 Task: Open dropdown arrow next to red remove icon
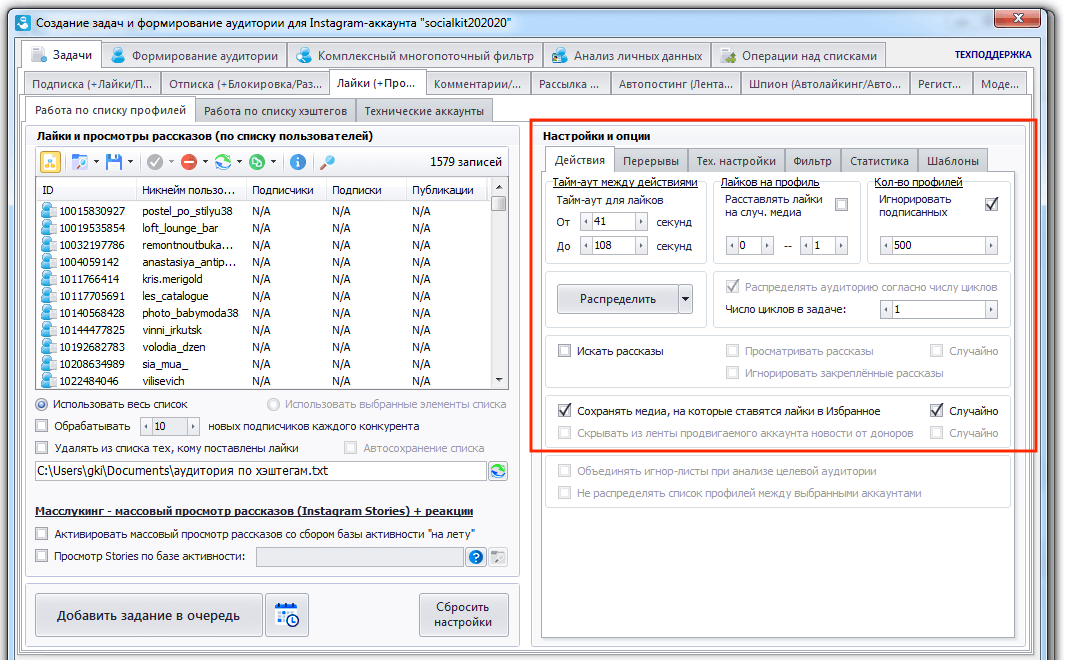click(x=205, y=162)
